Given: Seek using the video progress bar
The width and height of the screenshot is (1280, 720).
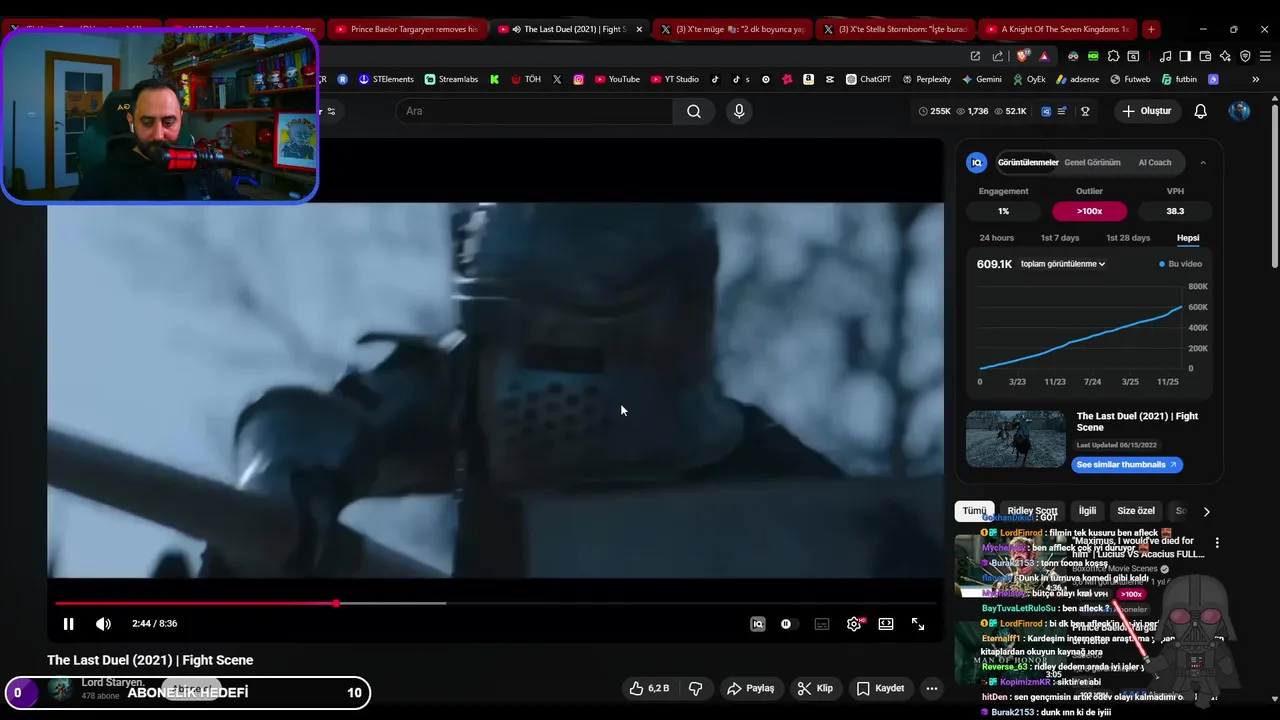Looking at the screenshot, I should coord(495,603).
